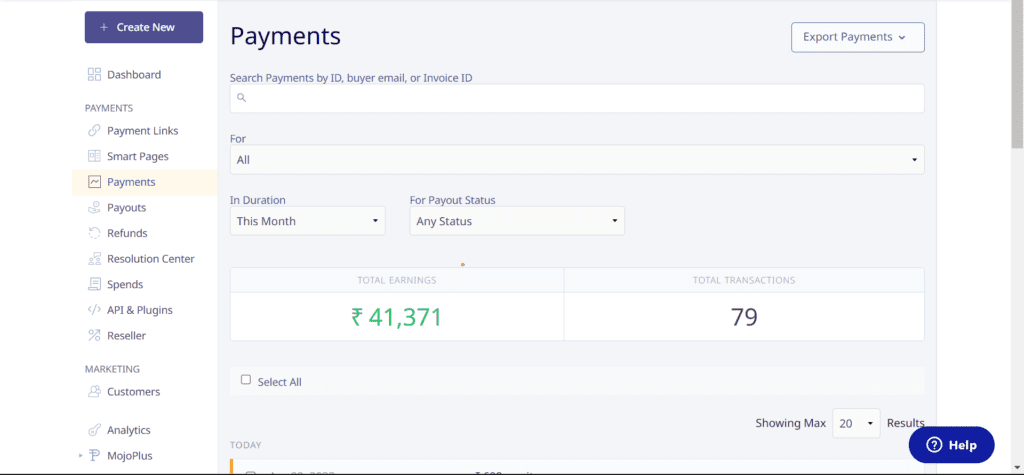Click the Refunds icon in sidebar
Viewport: 1024px width, 475px height.
click(94, 233)
